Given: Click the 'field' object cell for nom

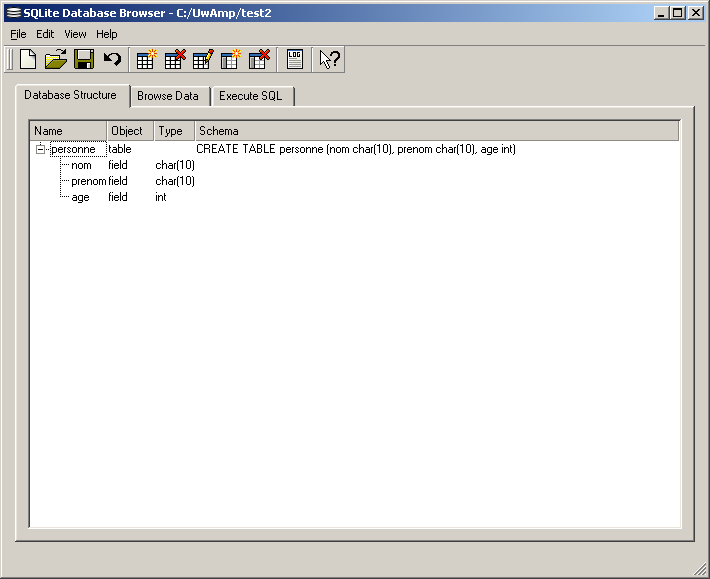Looking at the screenshot, I should [x=118, y=165].
